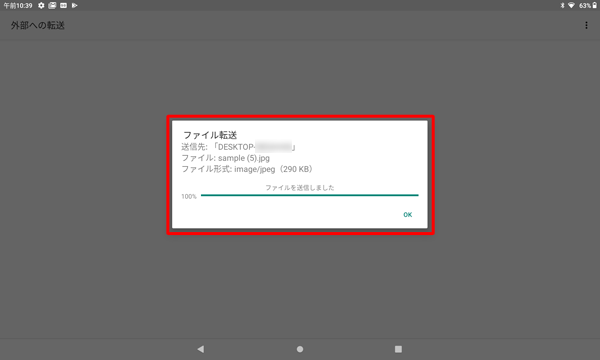Image resolution: width=600 pixels, height=360 pixels.
Task: Tap the recent apps square button
Action: point(398,349)
